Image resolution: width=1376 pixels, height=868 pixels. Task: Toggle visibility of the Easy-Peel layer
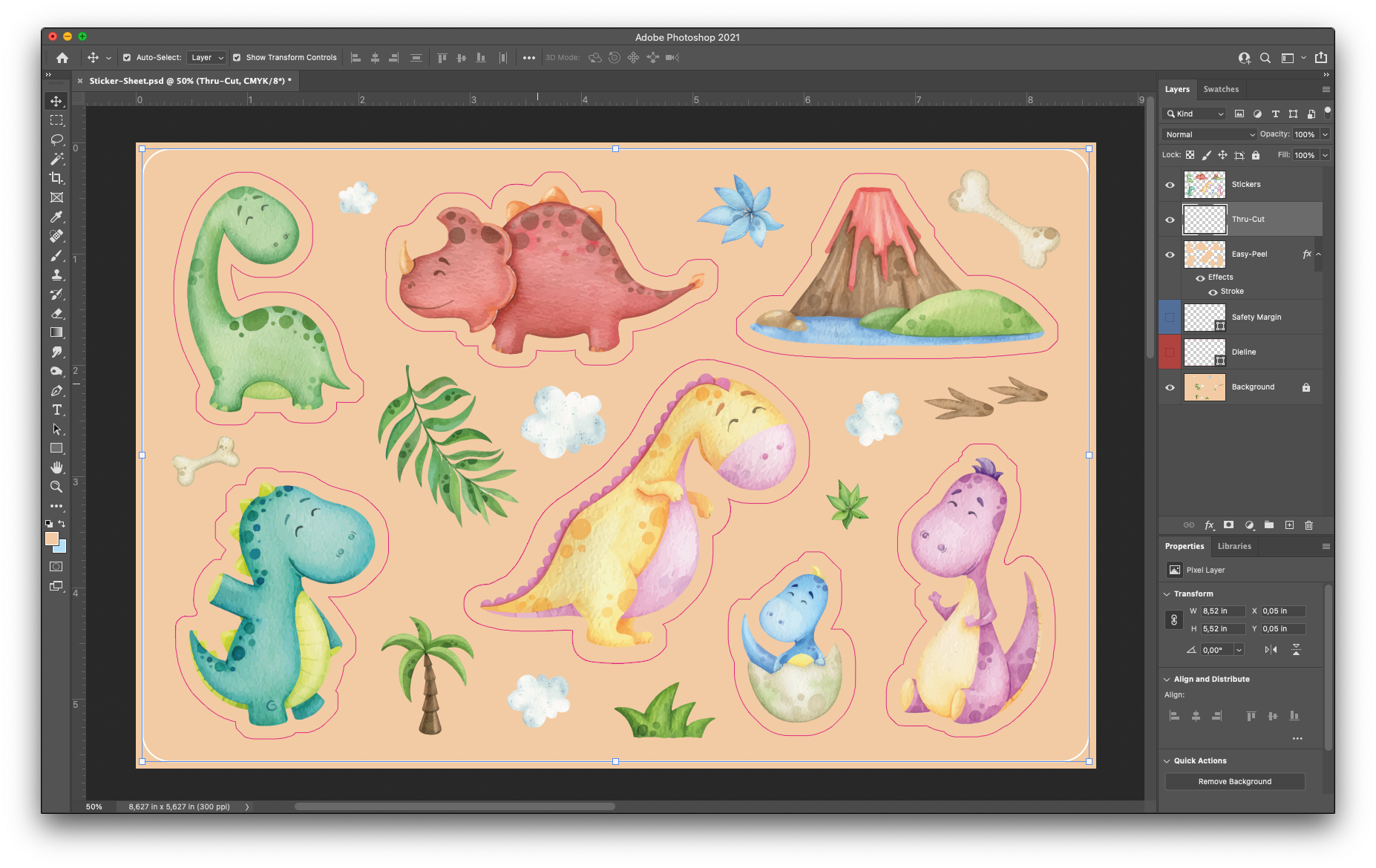[1170, 254]
